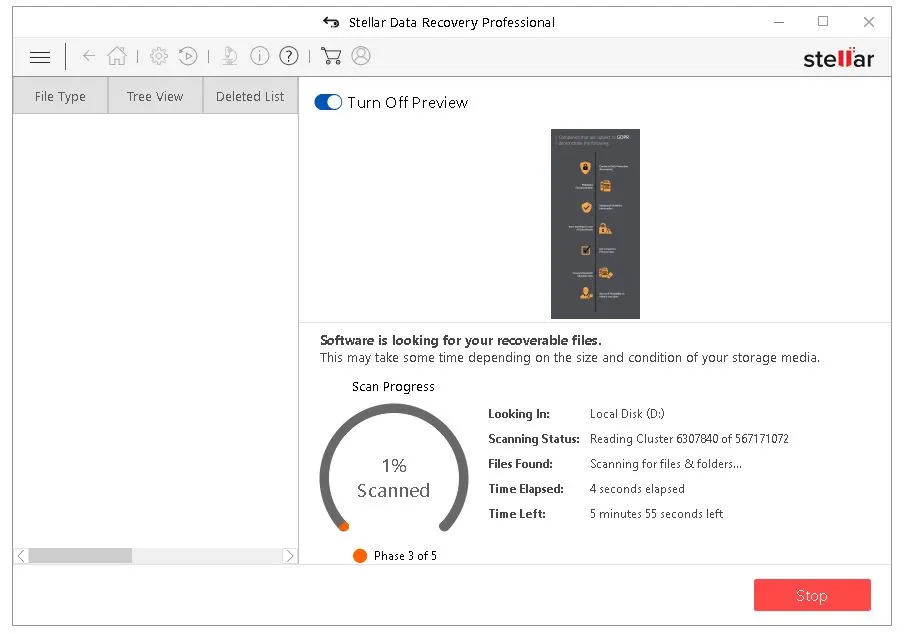The image size is (905, 634).
Task: Open the information icon
Action: point(260,56)
